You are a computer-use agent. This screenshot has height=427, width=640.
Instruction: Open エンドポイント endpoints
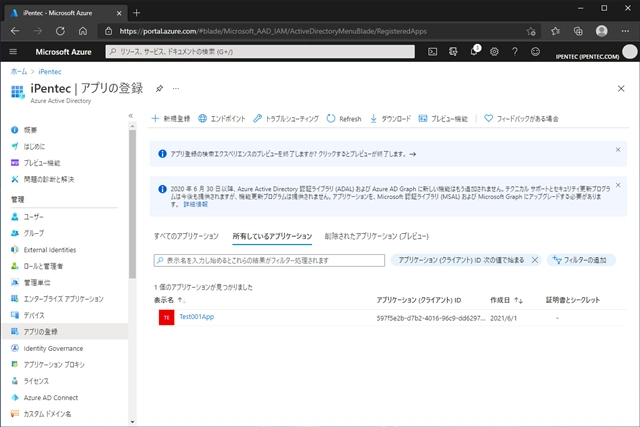pyautogui.click(x=222, y=119)
